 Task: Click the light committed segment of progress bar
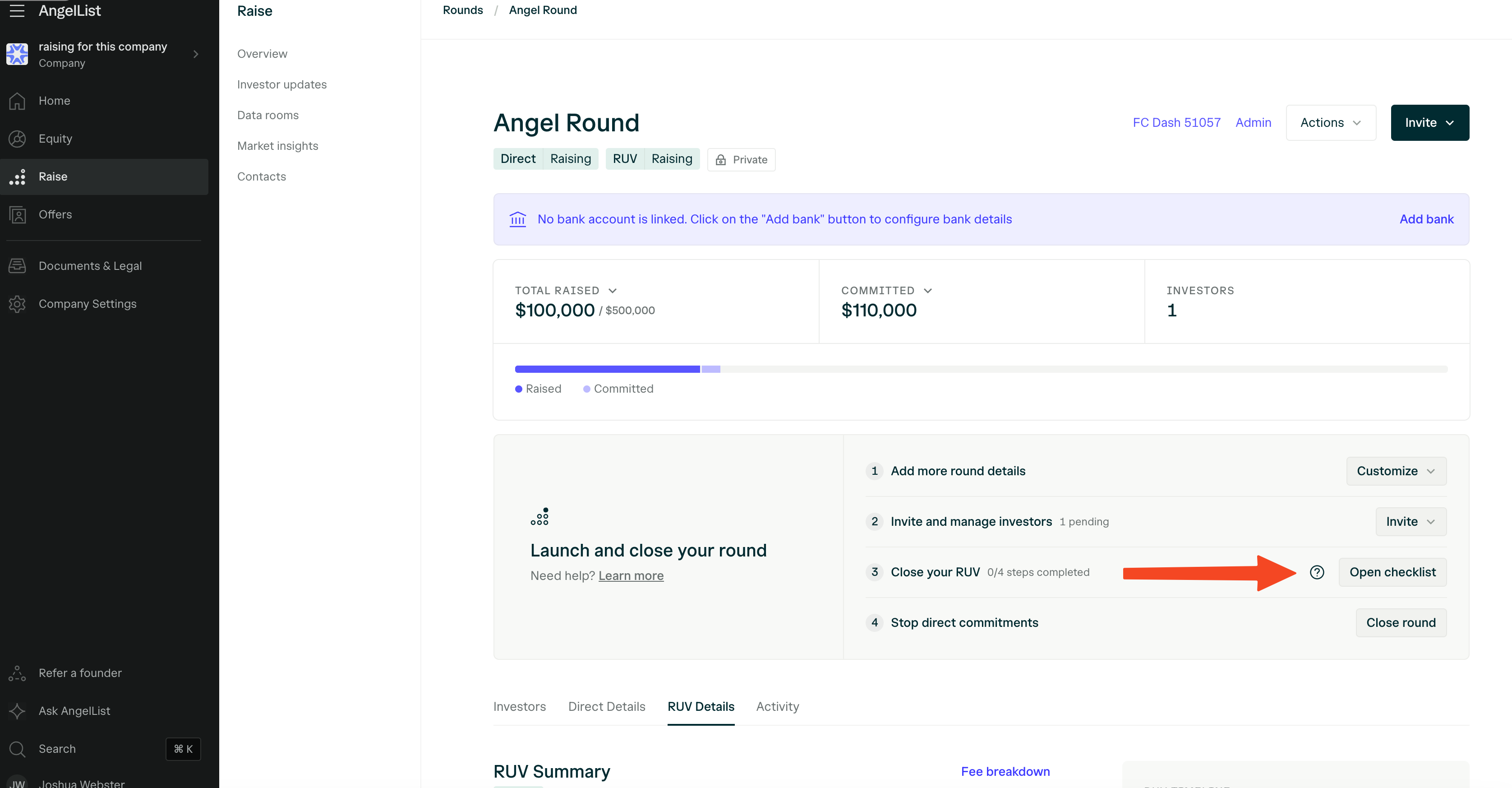point(710,369)
